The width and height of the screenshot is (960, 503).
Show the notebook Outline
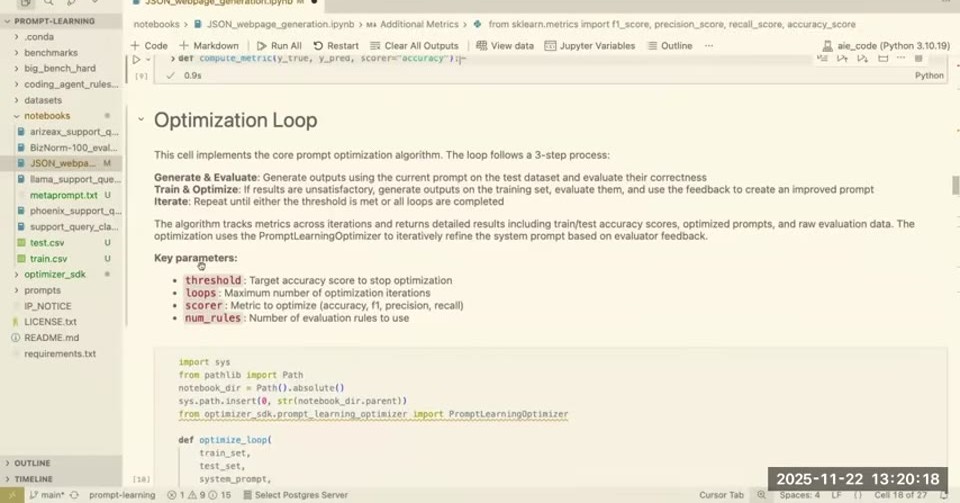[670, 46]
